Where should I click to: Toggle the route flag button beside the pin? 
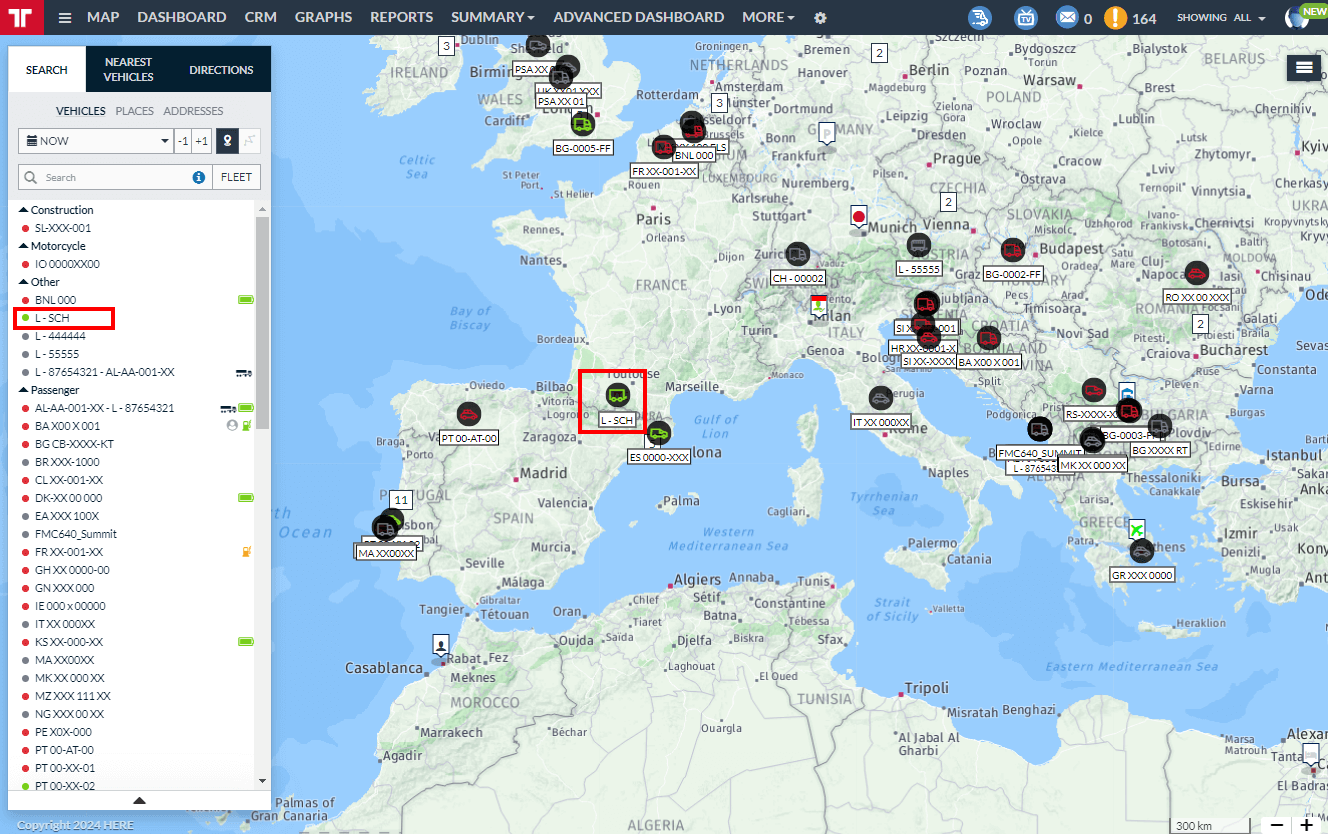tap(250, 141)
